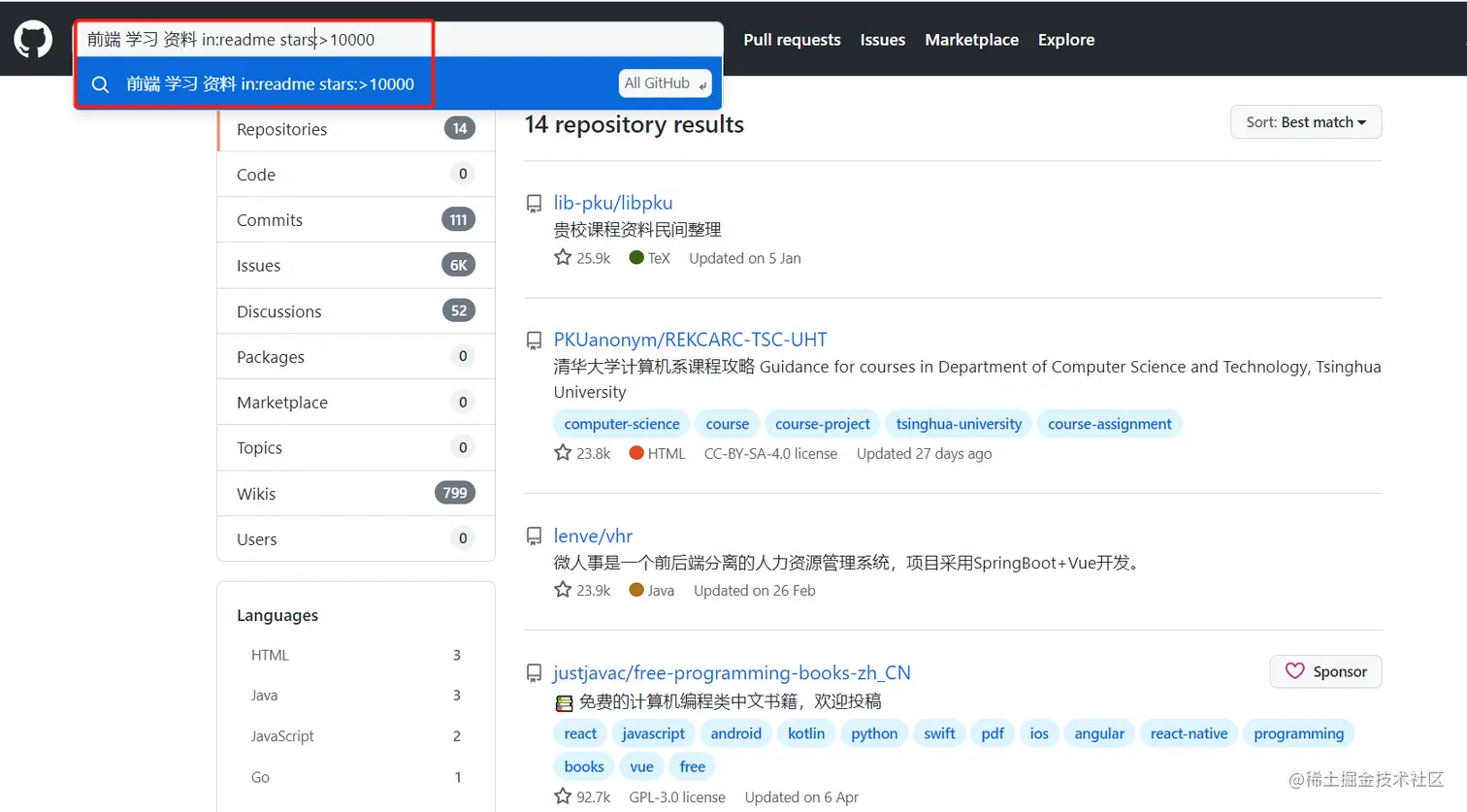Click the repository icon beside lenve/vhr

tap(534, 536)
